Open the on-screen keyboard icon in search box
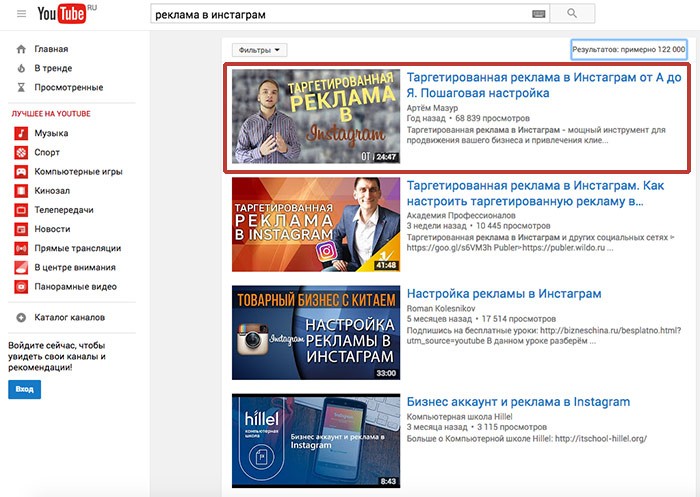Screen dimensions: 700x497 [x=539, y=14]
